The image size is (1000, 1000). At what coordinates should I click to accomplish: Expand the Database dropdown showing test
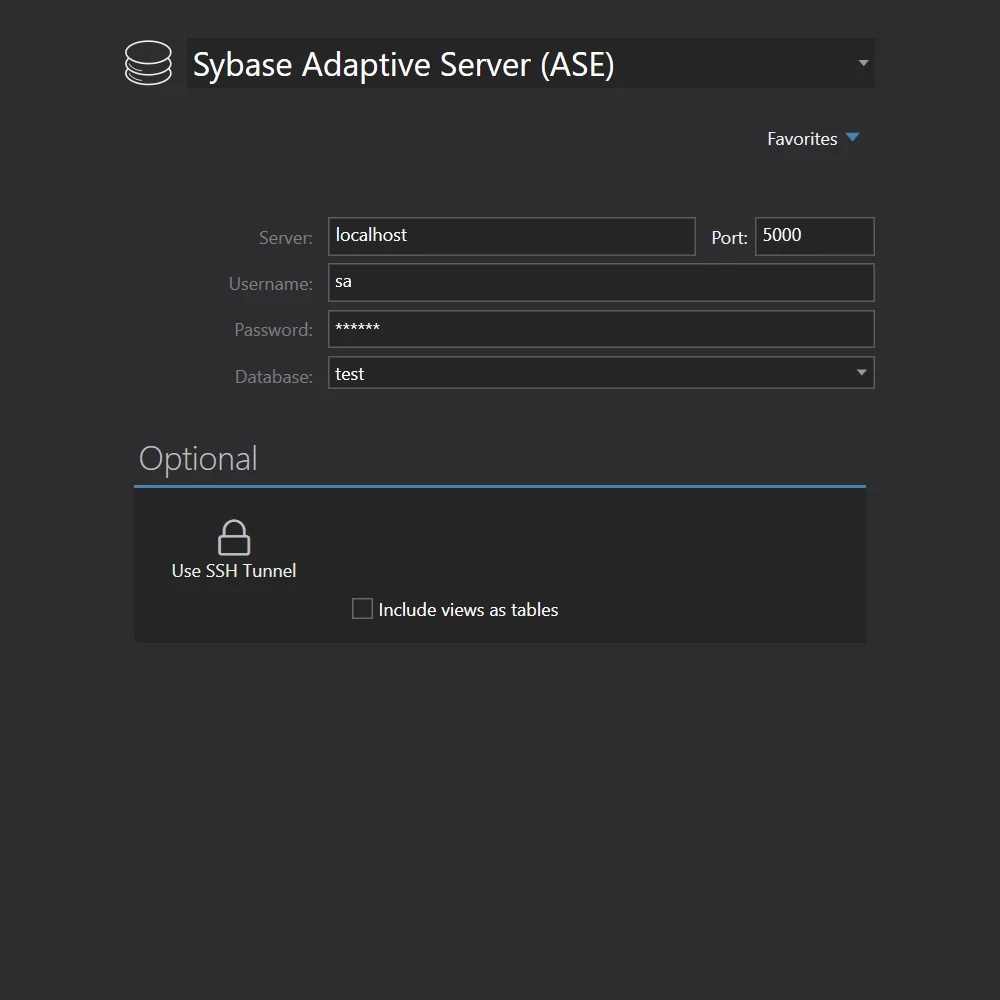(861, 372)
